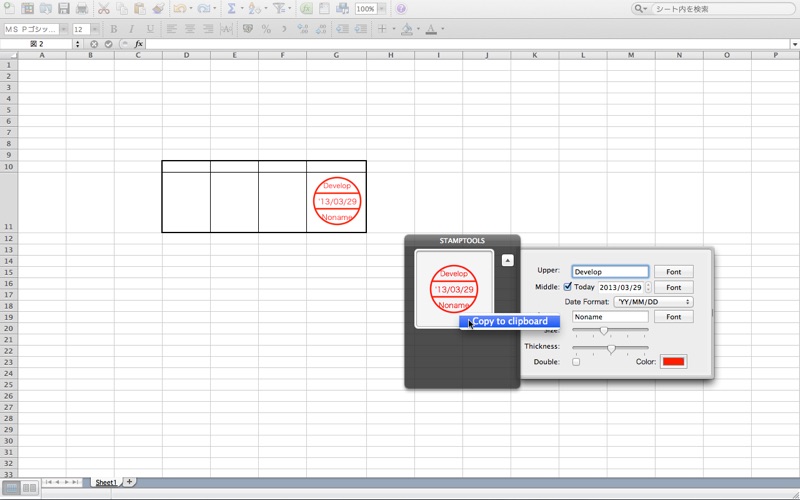Create a new workbook from toolbar

[9, 8]
